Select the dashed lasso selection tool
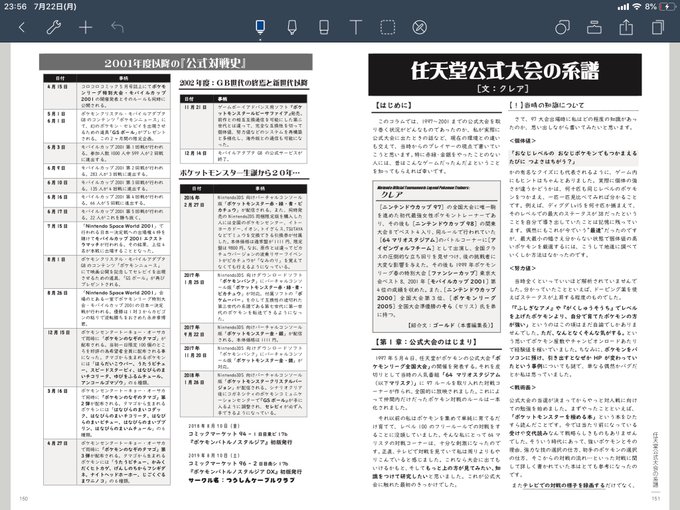Screen dimensions: 680x510 coord(388,27)
